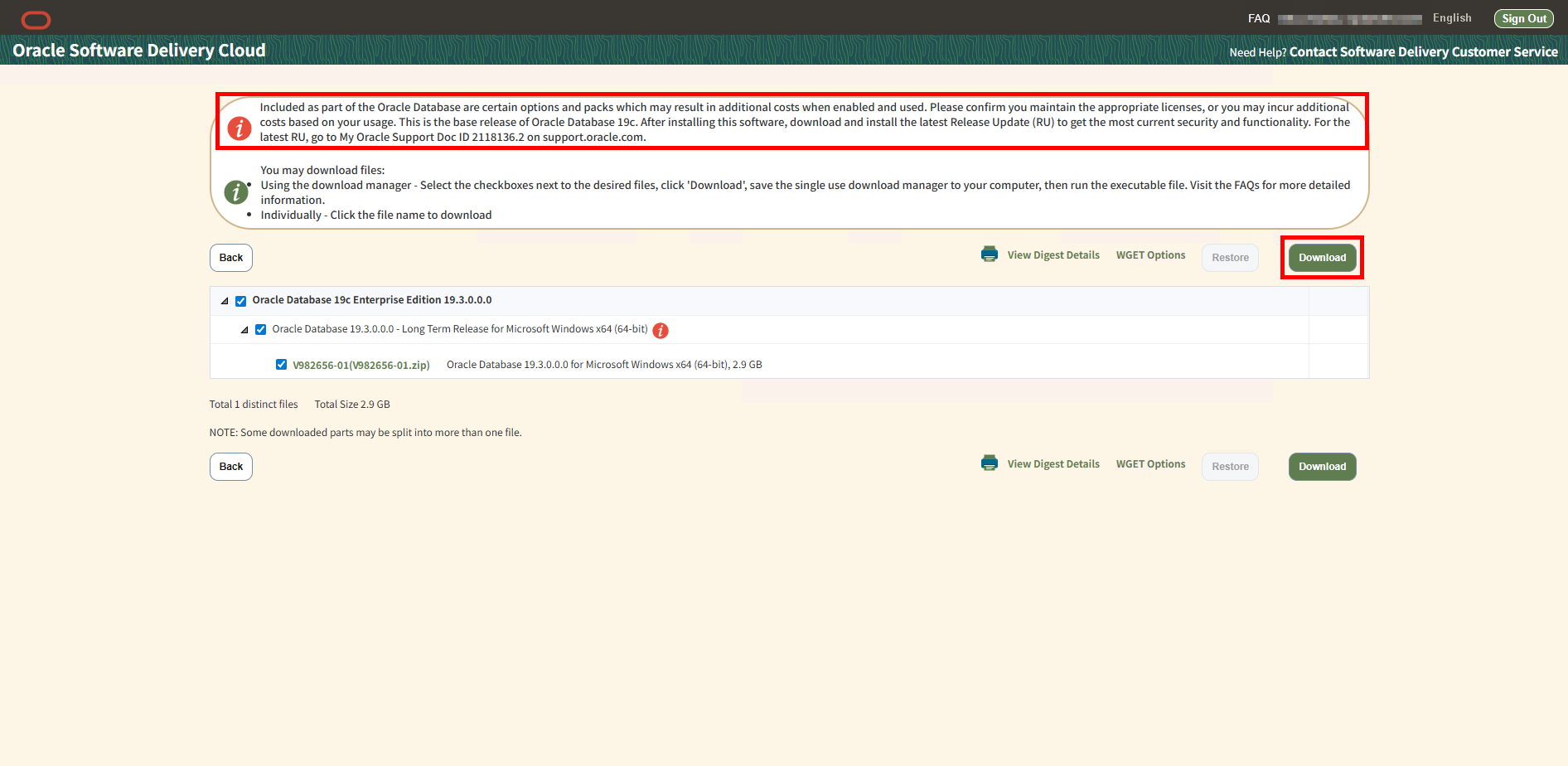Image resolution: width=1568 pixels, height=766 pixels.
Task: Collapse the Oracle Database 19.3.0.0.0 Long Term Release node
Action: (244, 330)
